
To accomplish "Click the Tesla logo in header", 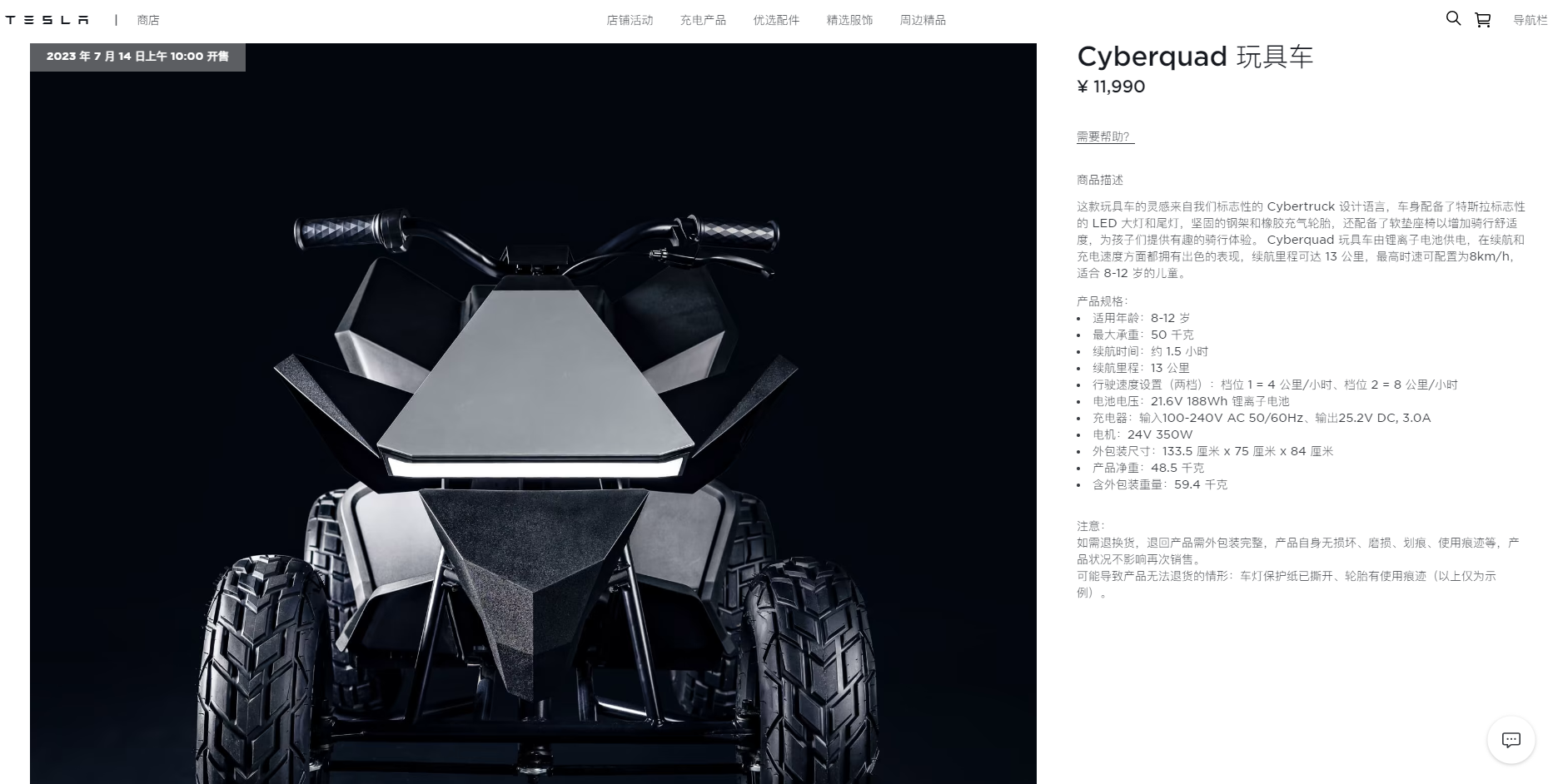I will pos(47,20).
